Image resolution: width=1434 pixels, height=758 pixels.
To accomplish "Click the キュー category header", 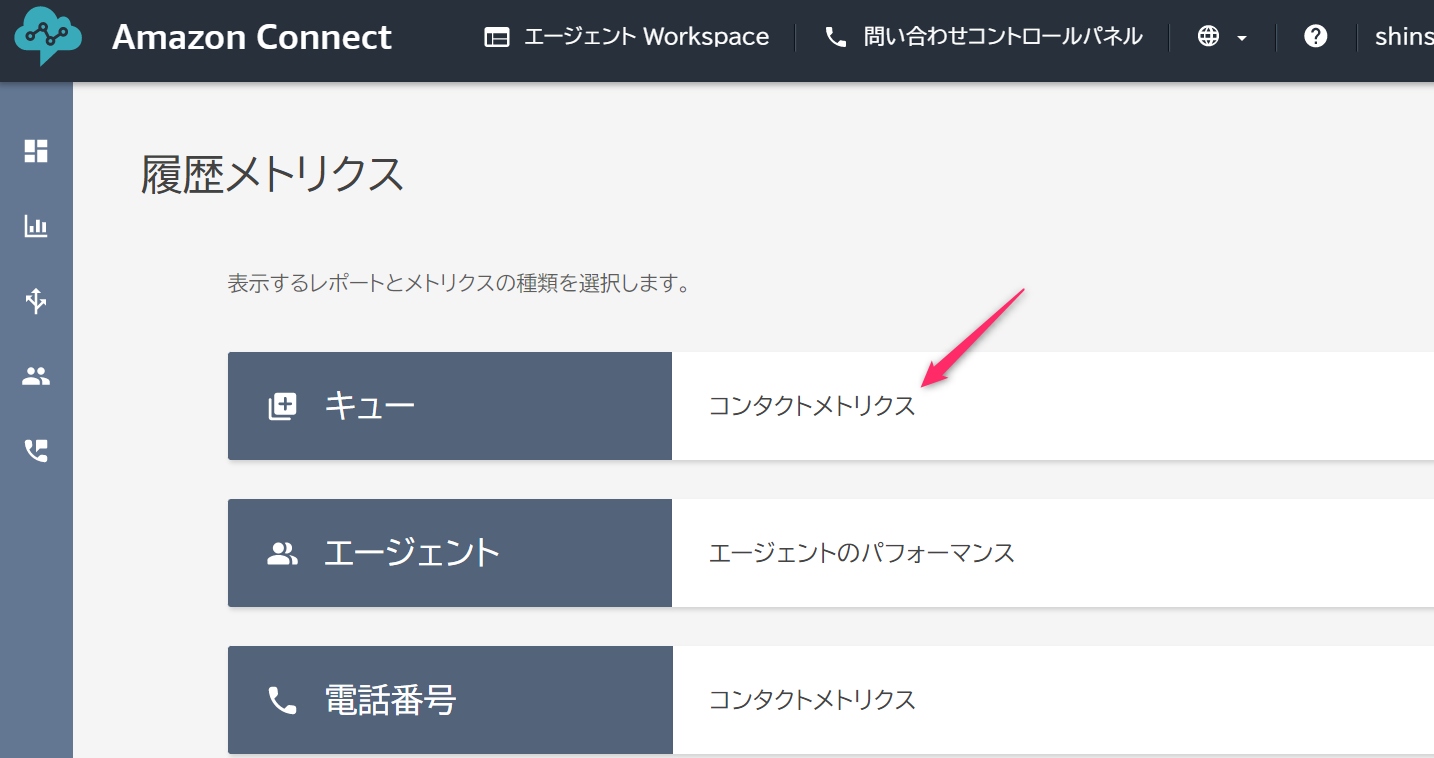I will tap(450, 406).
